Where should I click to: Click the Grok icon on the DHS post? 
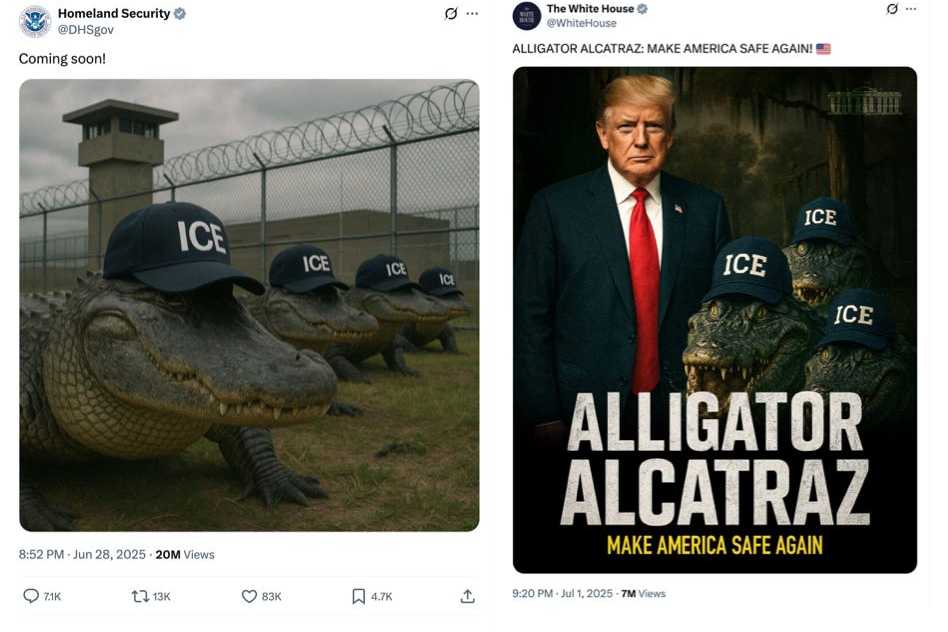click(x=451, y=14)
